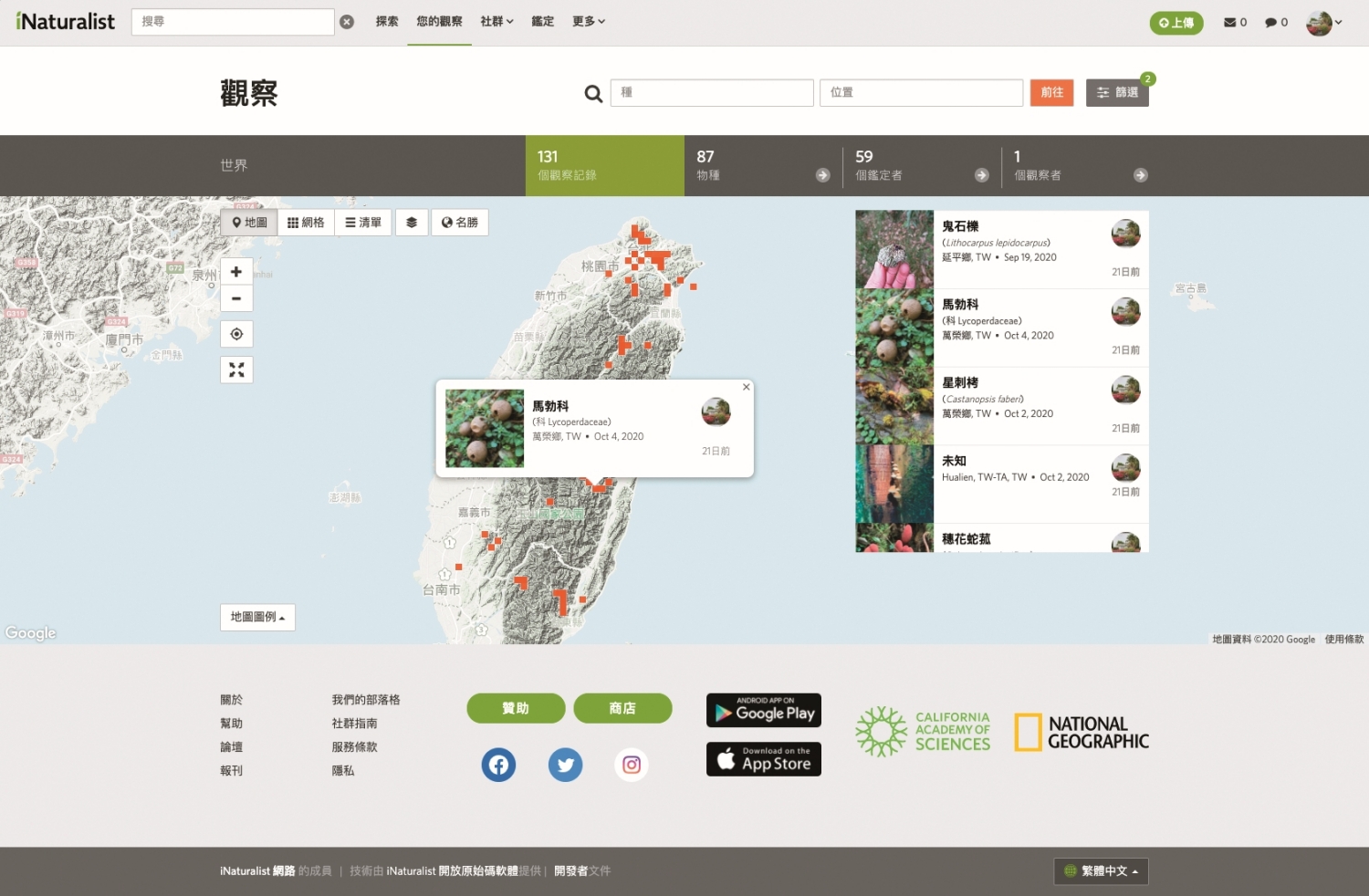The height and width of the screenshot is (896, 1369).
Task: Open the 繁體中文 language selector
Action: click(1101, 871)
